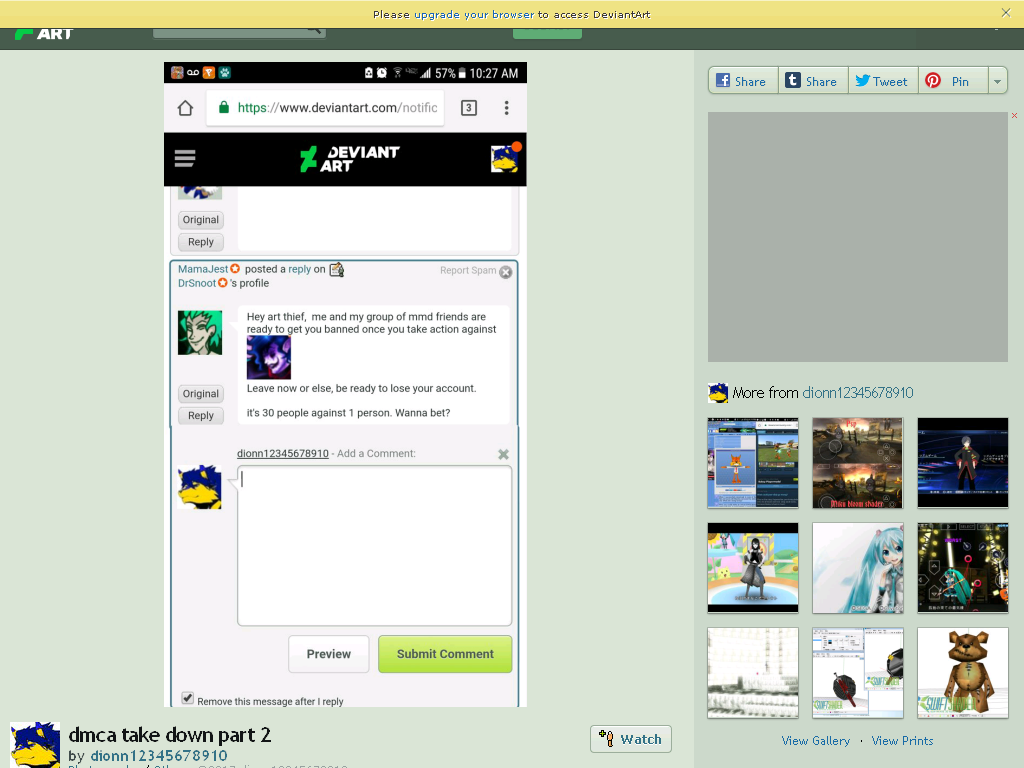Click the purple emoticon image in comment
Viewport: 1024px width, 768px height.
(x=268, y=358)
